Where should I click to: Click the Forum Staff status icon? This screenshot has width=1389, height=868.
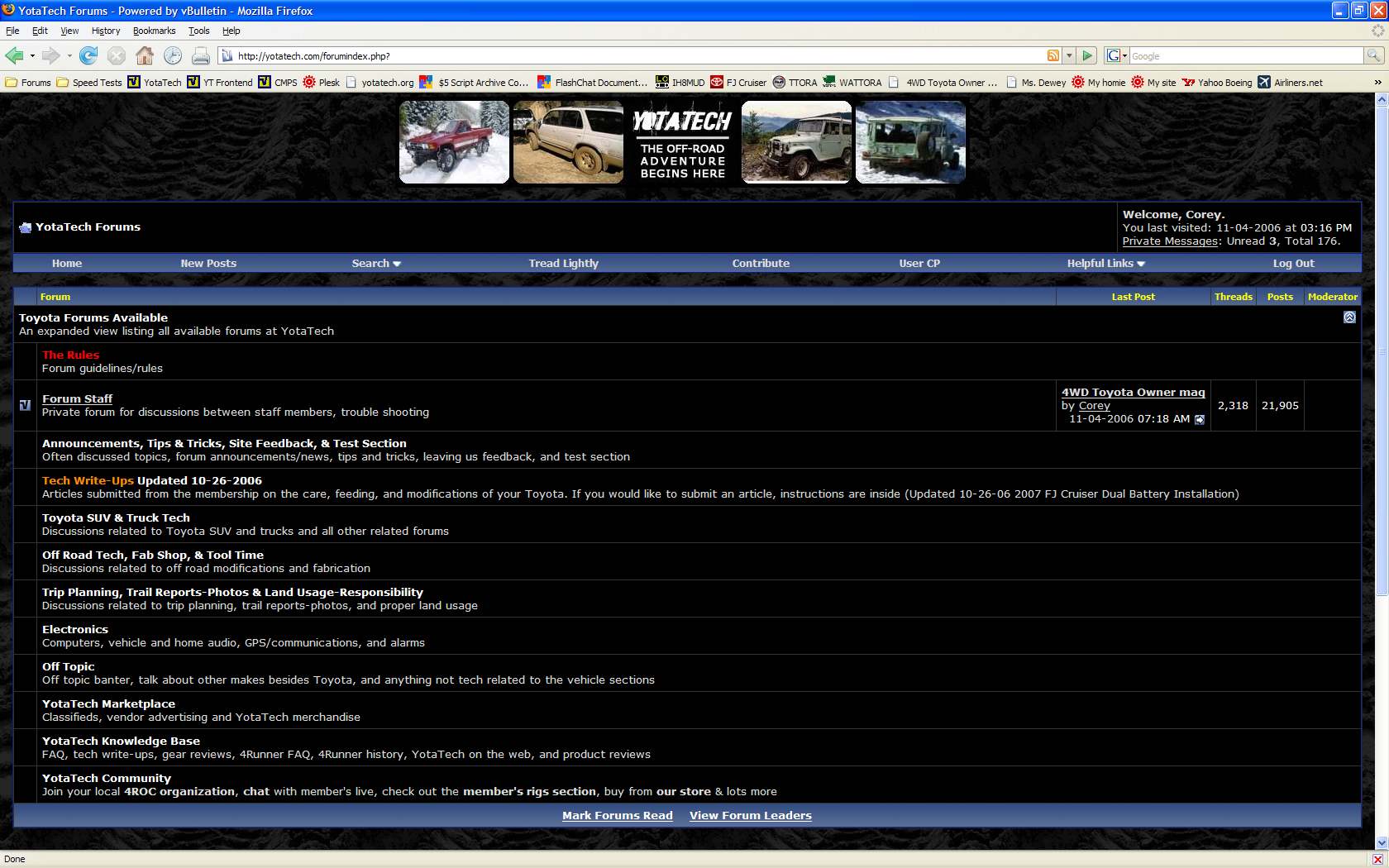pos(25,405)
